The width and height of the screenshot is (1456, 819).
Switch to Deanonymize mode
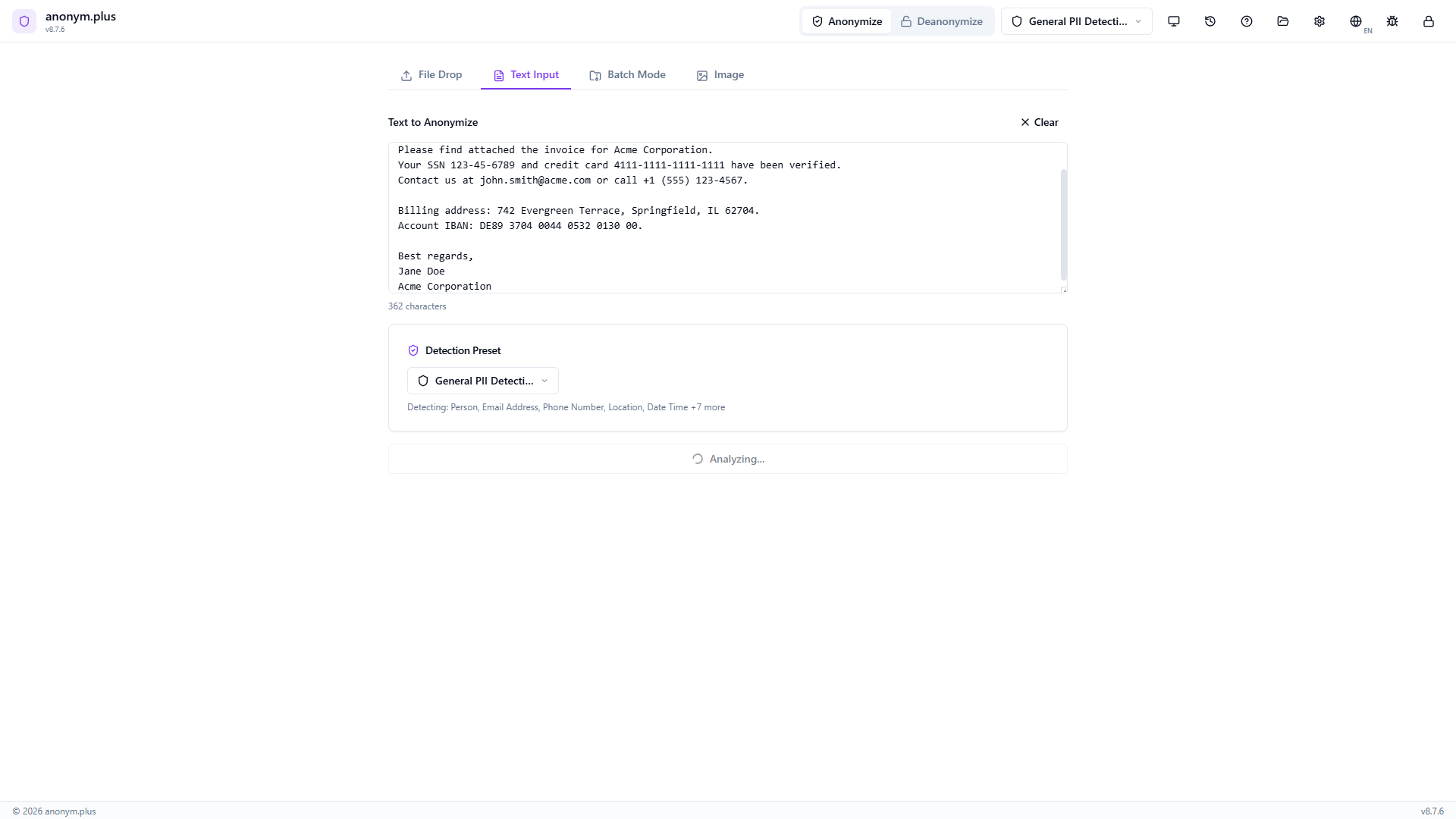tap(941, 21)
